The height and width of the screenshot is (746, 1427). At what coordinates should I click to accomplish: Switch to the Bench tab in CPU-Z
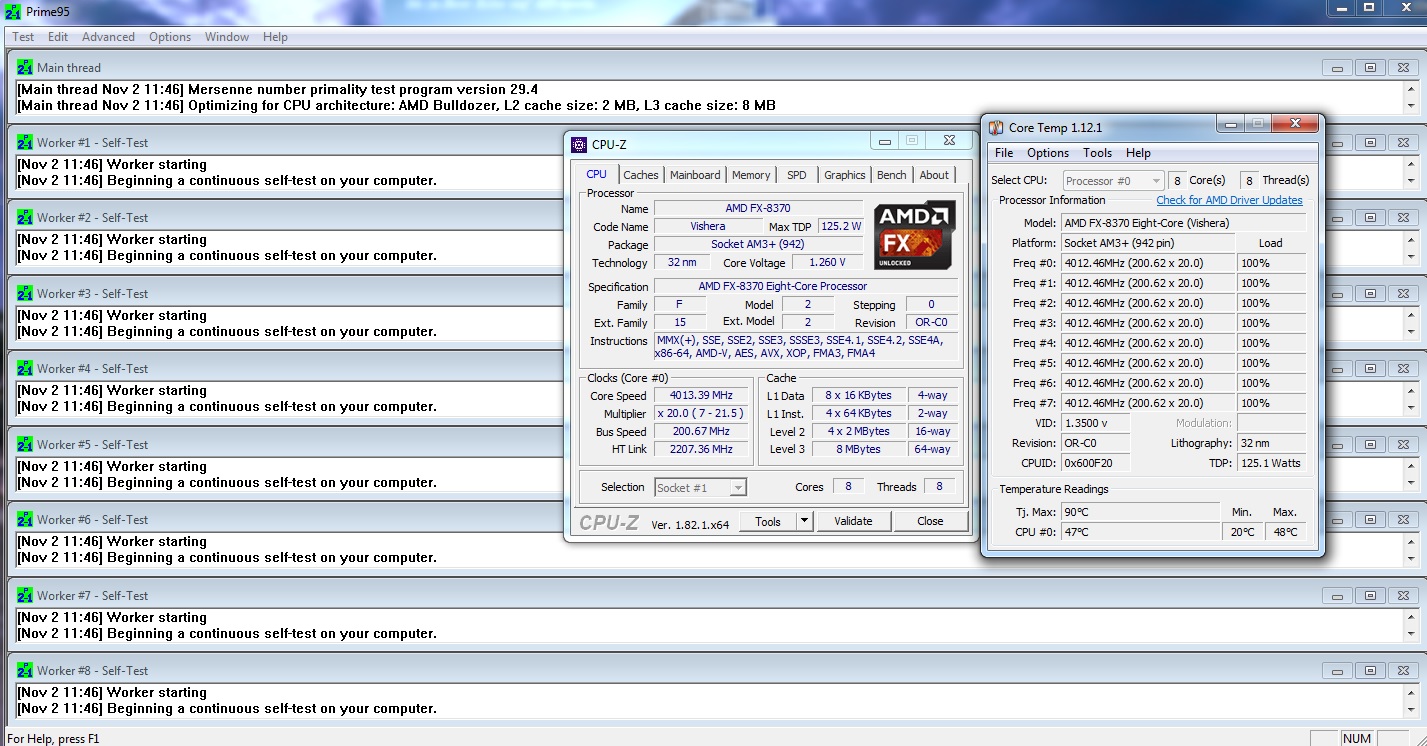pos(891,175)
